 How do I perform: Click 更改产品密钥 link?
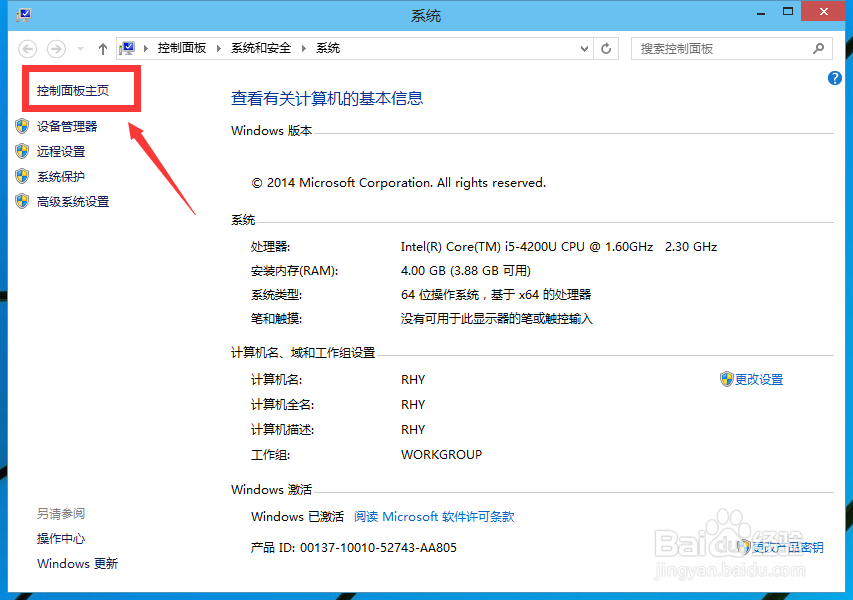pyautogui.click(x=788, y=547)
